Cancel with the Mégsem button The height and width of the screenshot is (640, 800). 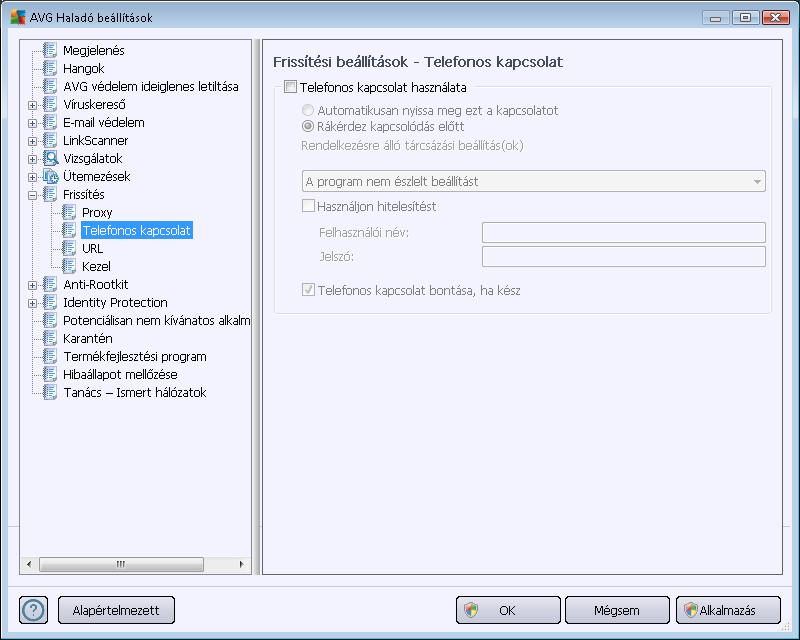point(617,610)
